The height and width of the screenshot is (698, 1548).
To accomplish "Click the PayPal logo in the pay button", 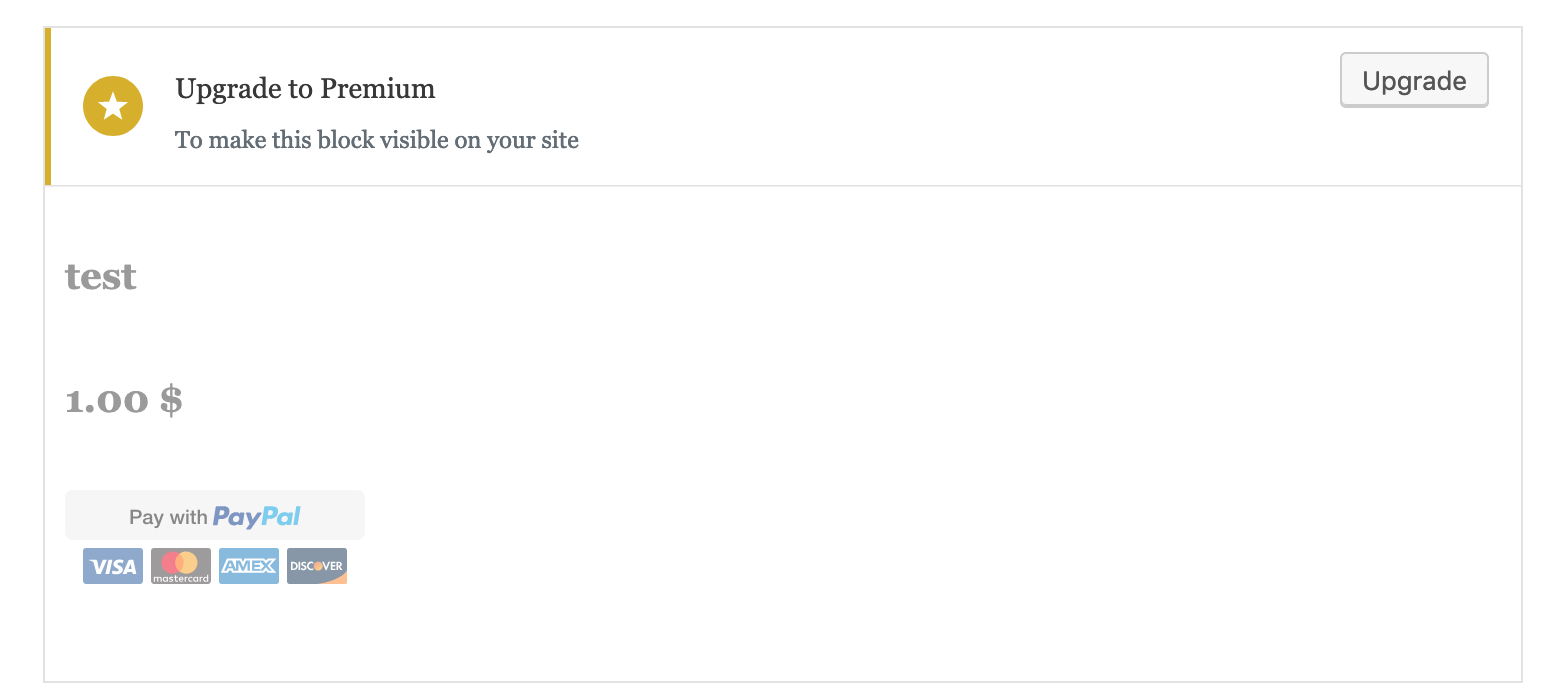I will (x=257, y=514).
